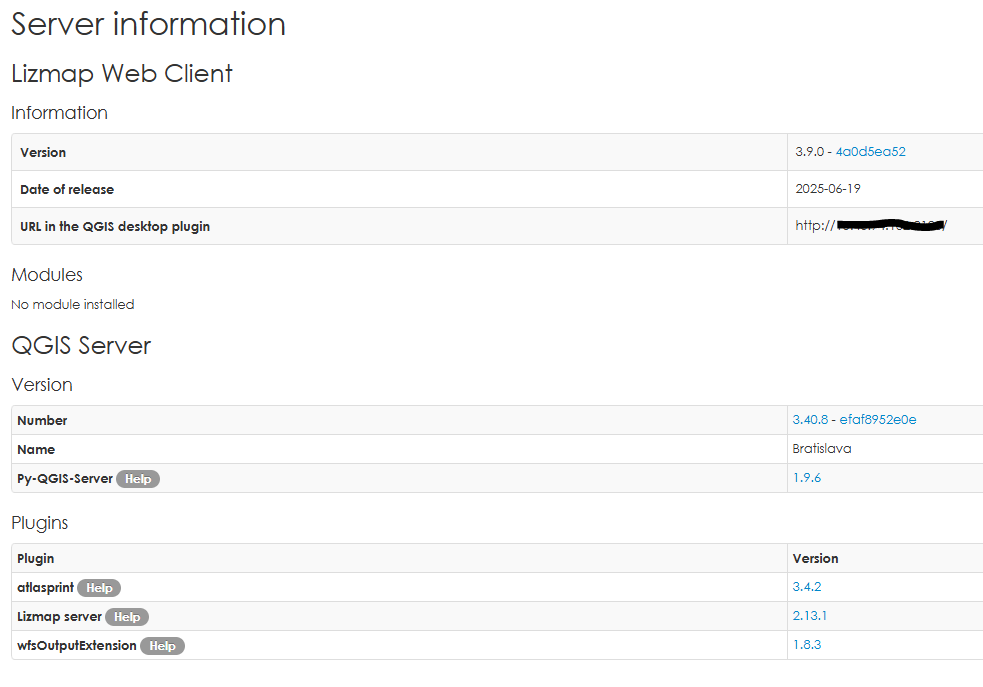Screen dimensions: 983x687
Task: Open wfsOutputExtension version 1.8.3 link
Action: pyautogui.click(x=807, y=644)
